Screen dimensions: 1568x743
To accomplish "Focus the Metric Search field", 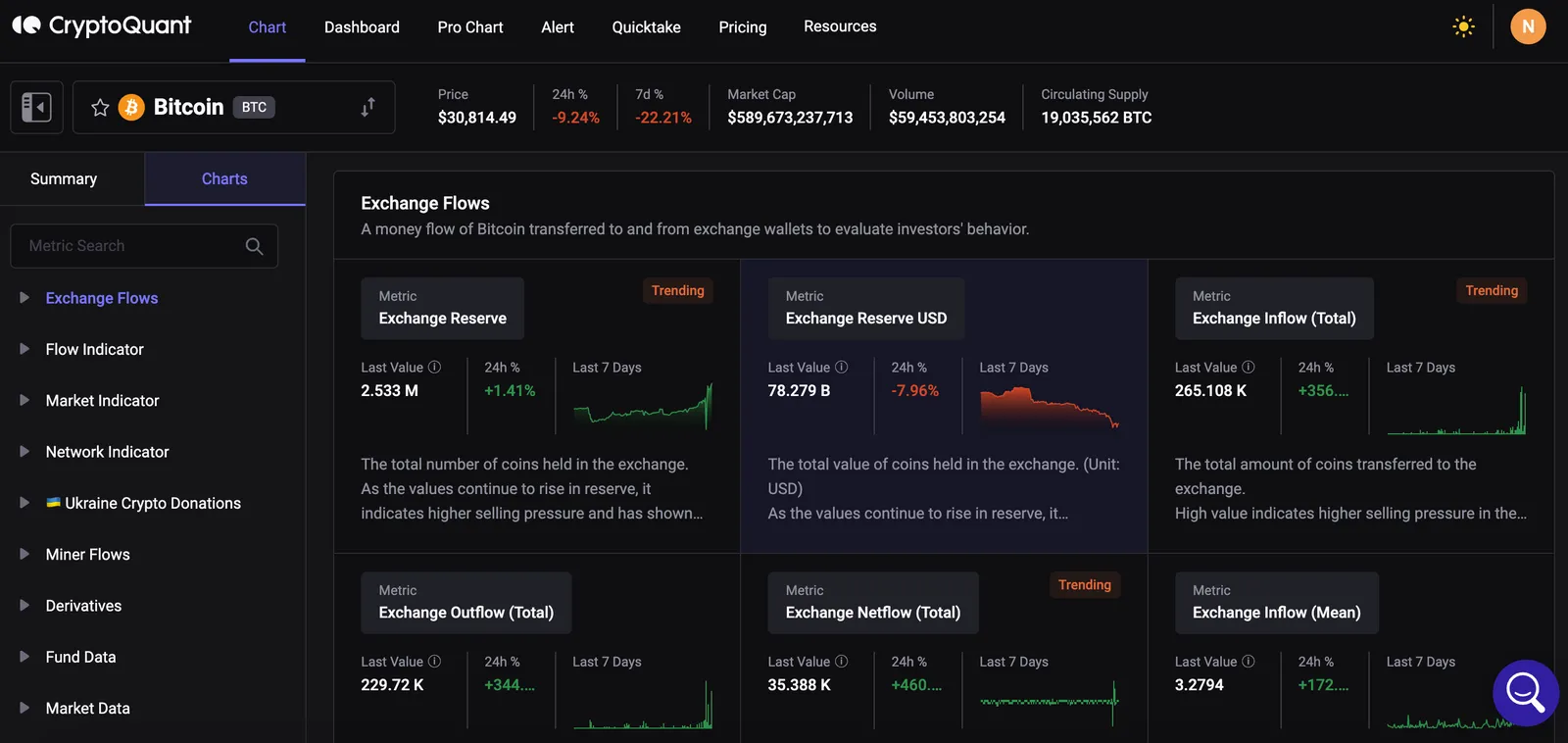I will (x=144, y=246).
